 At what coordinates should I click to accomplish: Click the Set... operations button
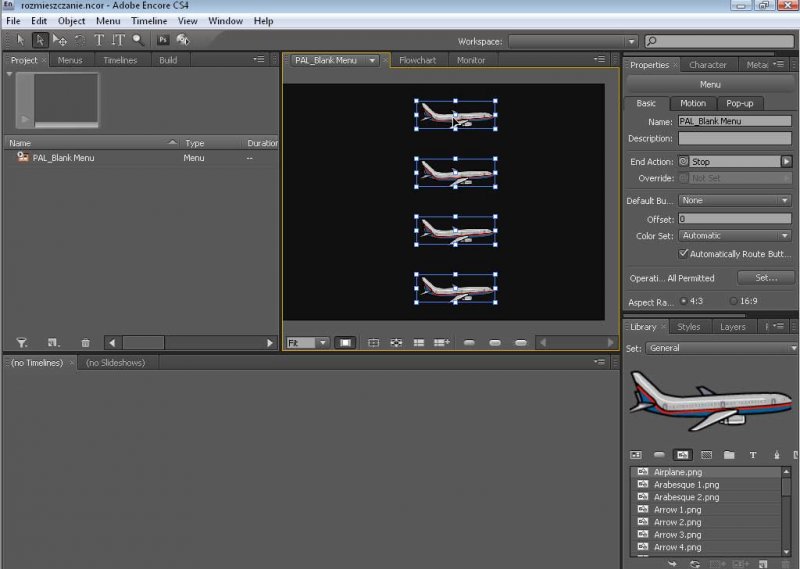point(765,278)
